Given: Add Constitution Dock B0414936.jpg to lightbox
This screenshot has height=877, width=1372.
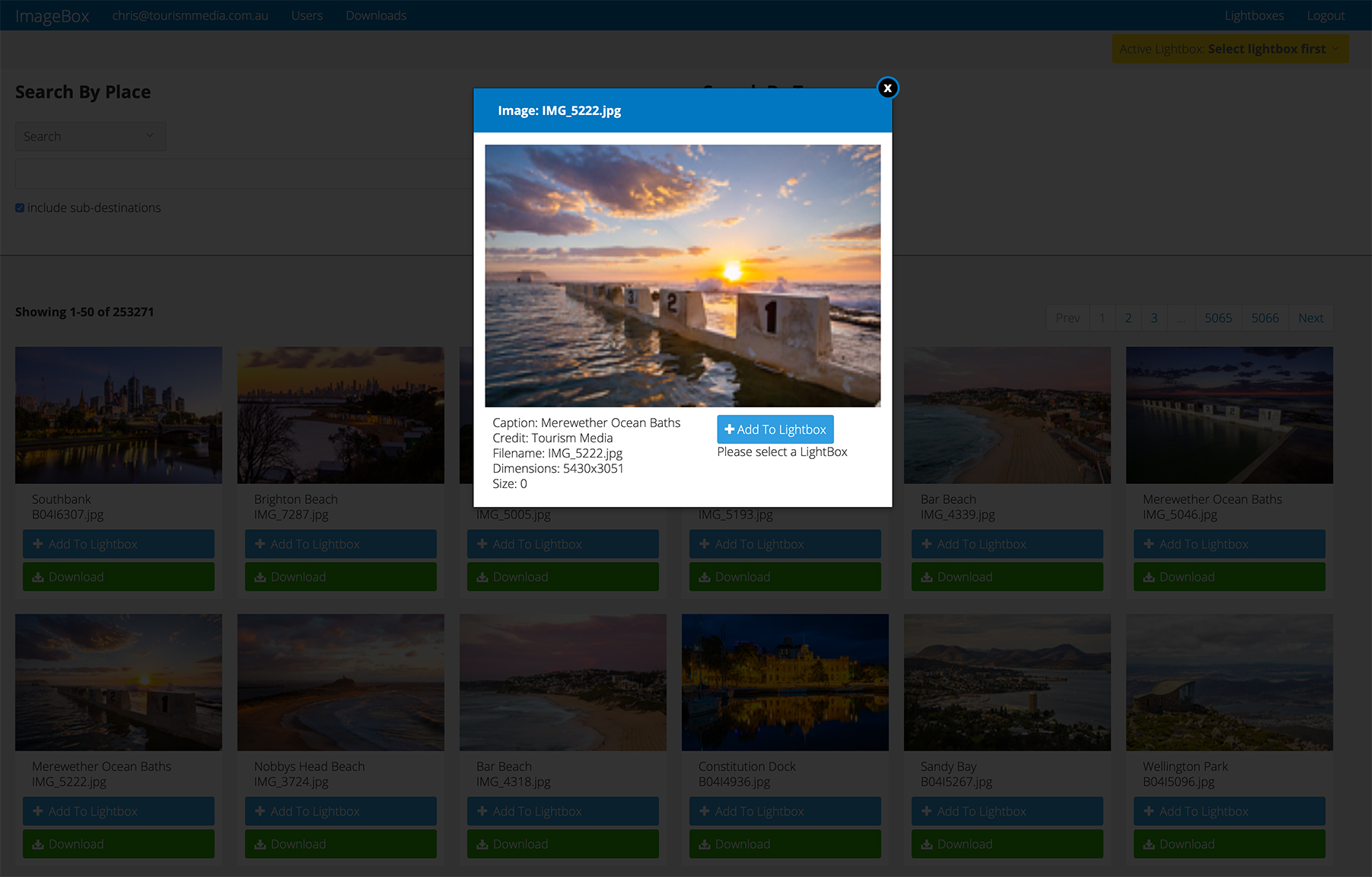Looking at the screenshot, I should (785, 812).
